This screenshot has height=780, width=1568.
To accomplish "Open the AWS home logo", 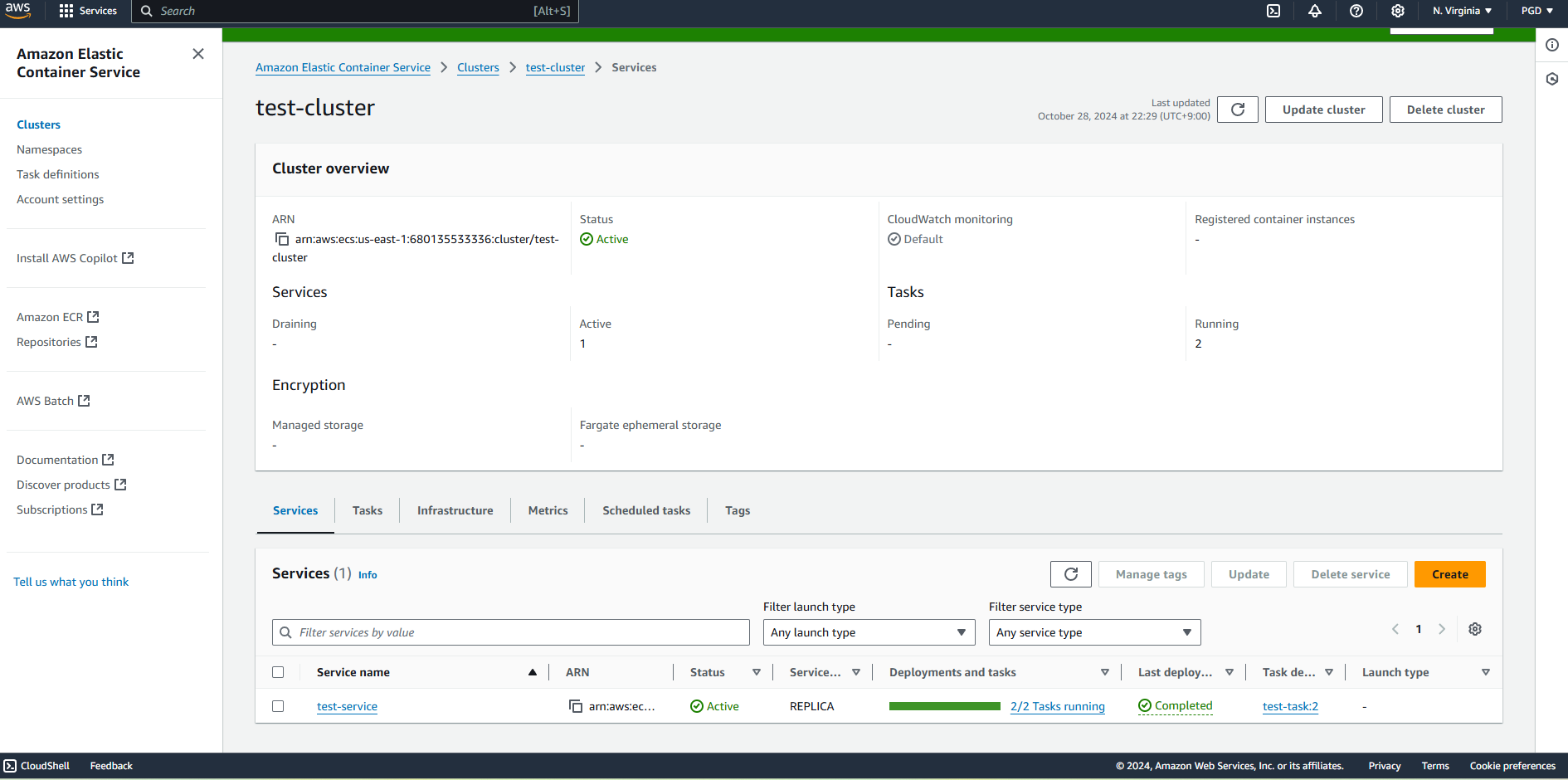I will coord(17,11).
